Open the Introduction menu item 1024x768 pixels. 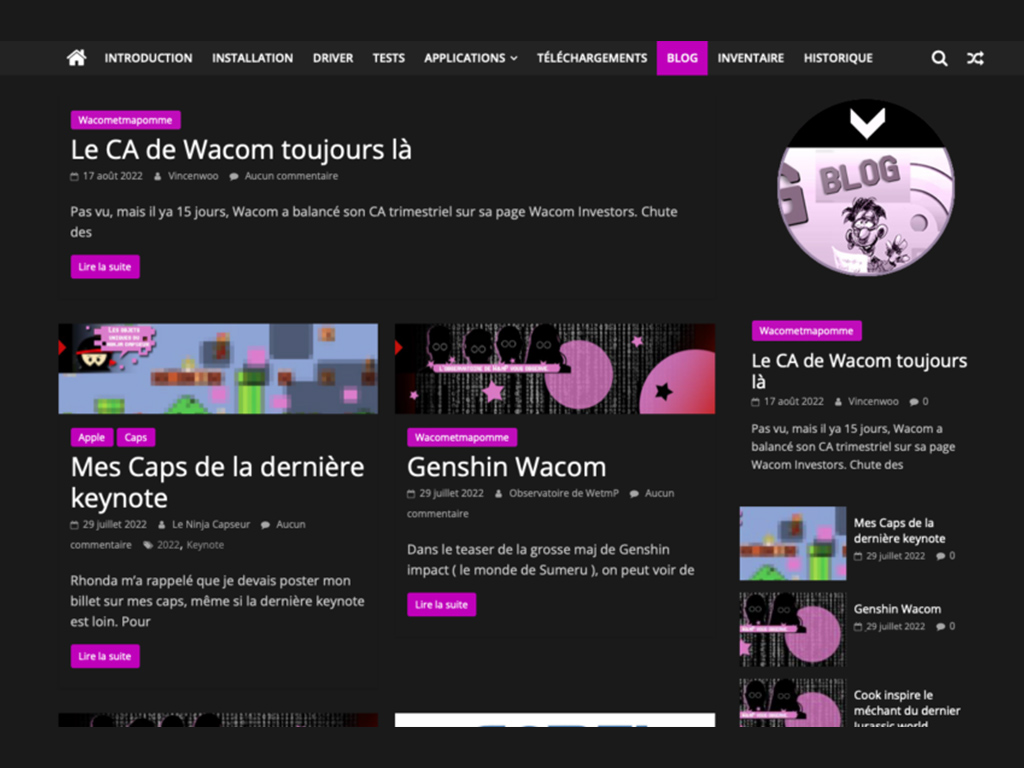pyautogui.click(x=148, y=58)
